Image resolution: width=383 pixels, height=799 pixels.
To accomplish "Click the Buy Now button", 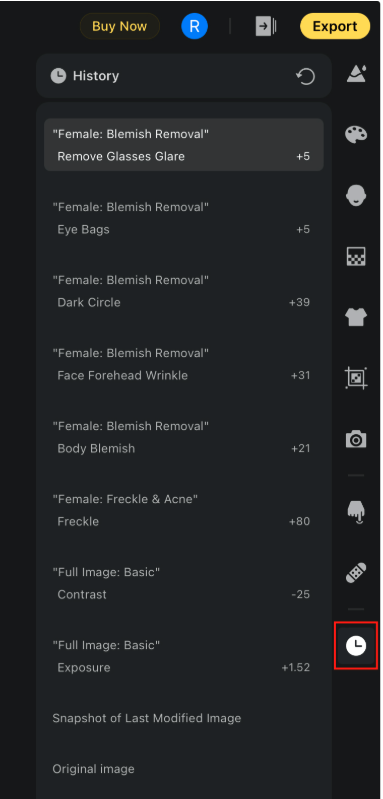I will [x=120, y=26].
